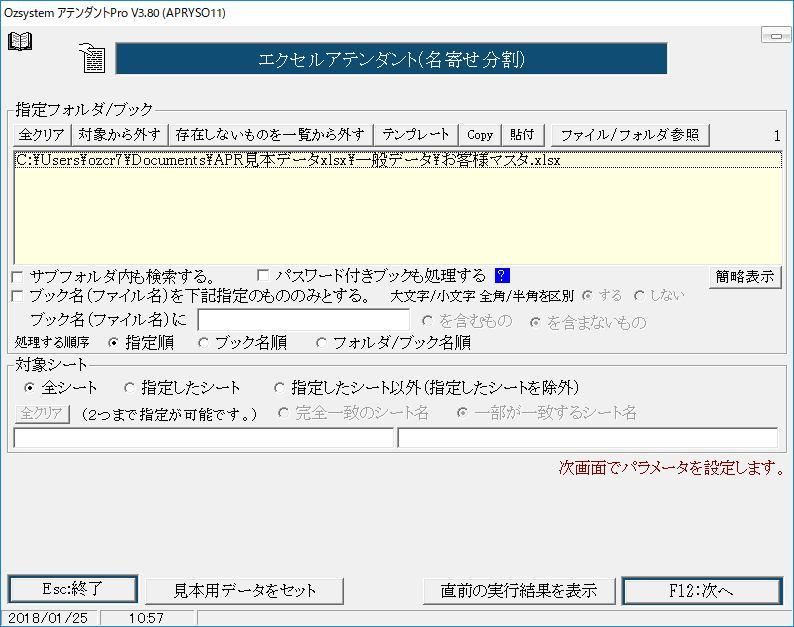Click the 簡略表示 button
Viewport: 794px width, 627px height.
(x=745, y=277)
